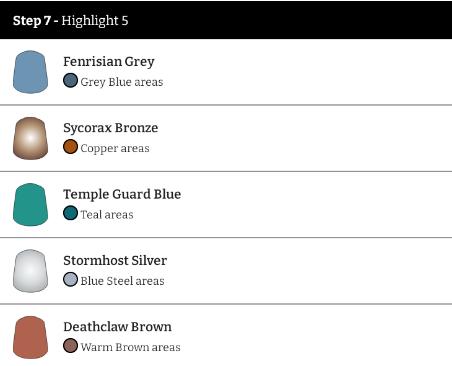452x366 pixels.
Task: Select the Teal areas color dot
Action: tap(70, 213)
